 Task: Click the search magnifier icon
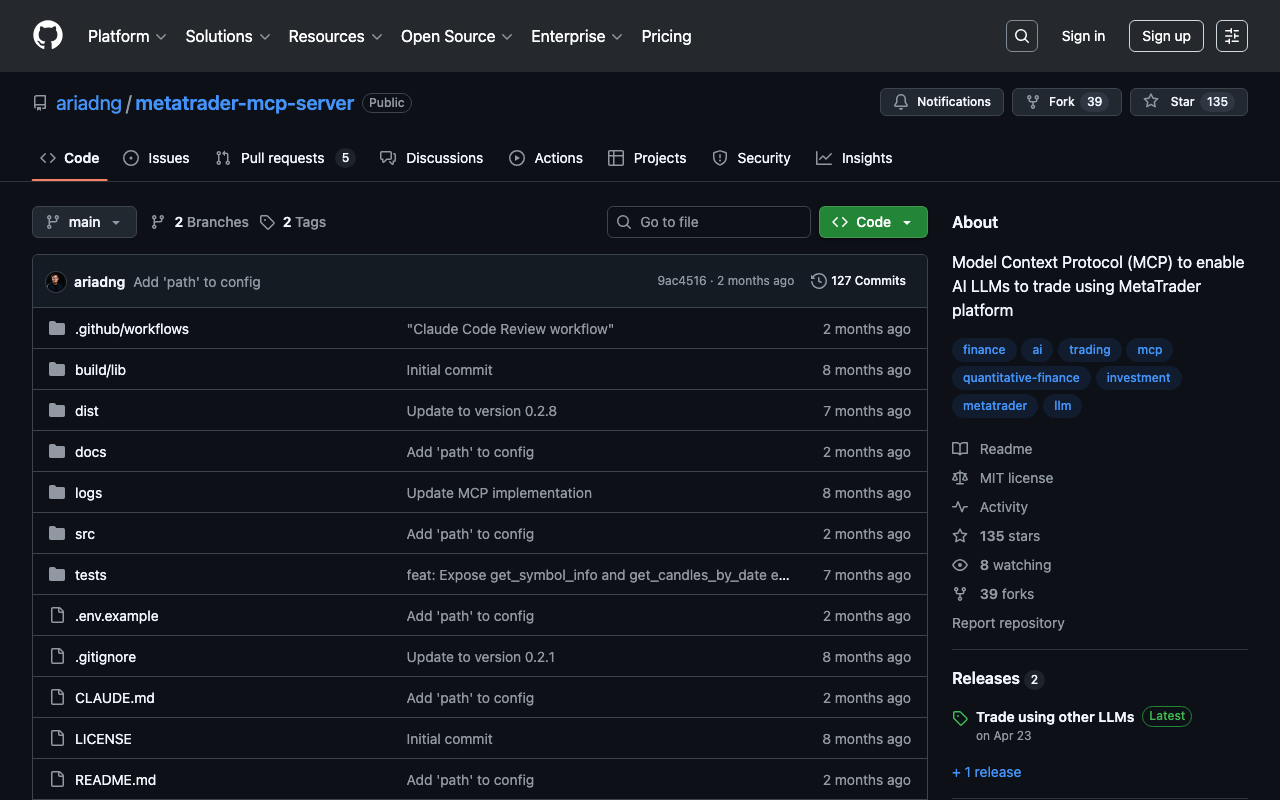[1021, 36]
